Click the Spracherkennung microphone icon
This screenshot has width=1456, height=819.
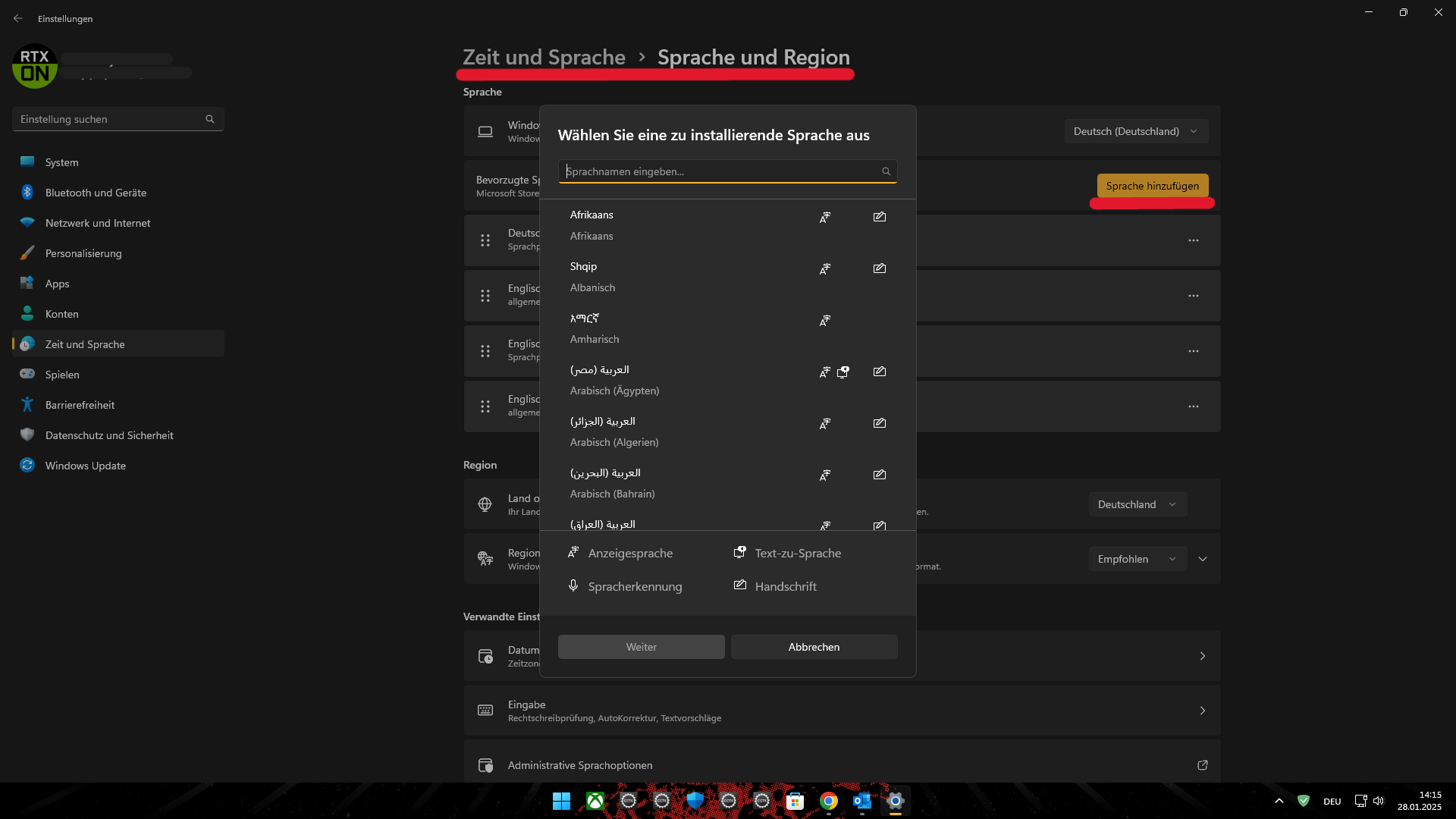(x=573, y=585)
